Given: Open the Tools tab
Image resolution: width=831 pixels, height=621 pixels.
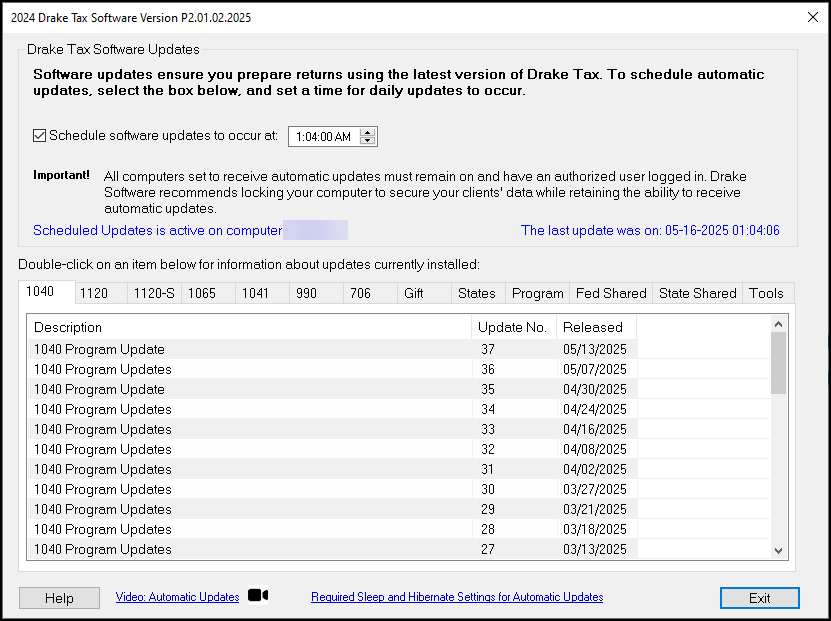Looking at the screenshot, I should pyautogui.click(x=768, y=293).
